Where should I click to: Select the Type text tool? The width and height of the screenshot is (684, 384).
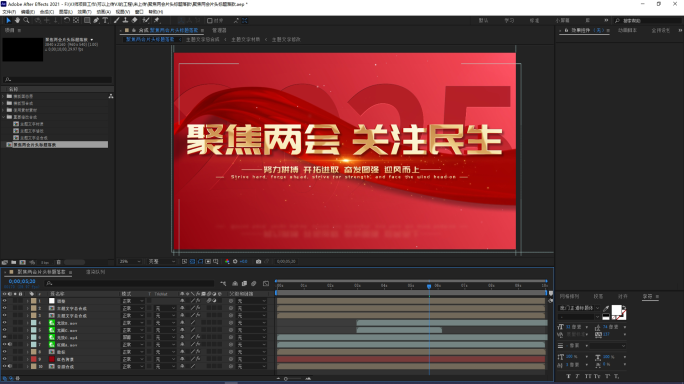coord(105,21)
